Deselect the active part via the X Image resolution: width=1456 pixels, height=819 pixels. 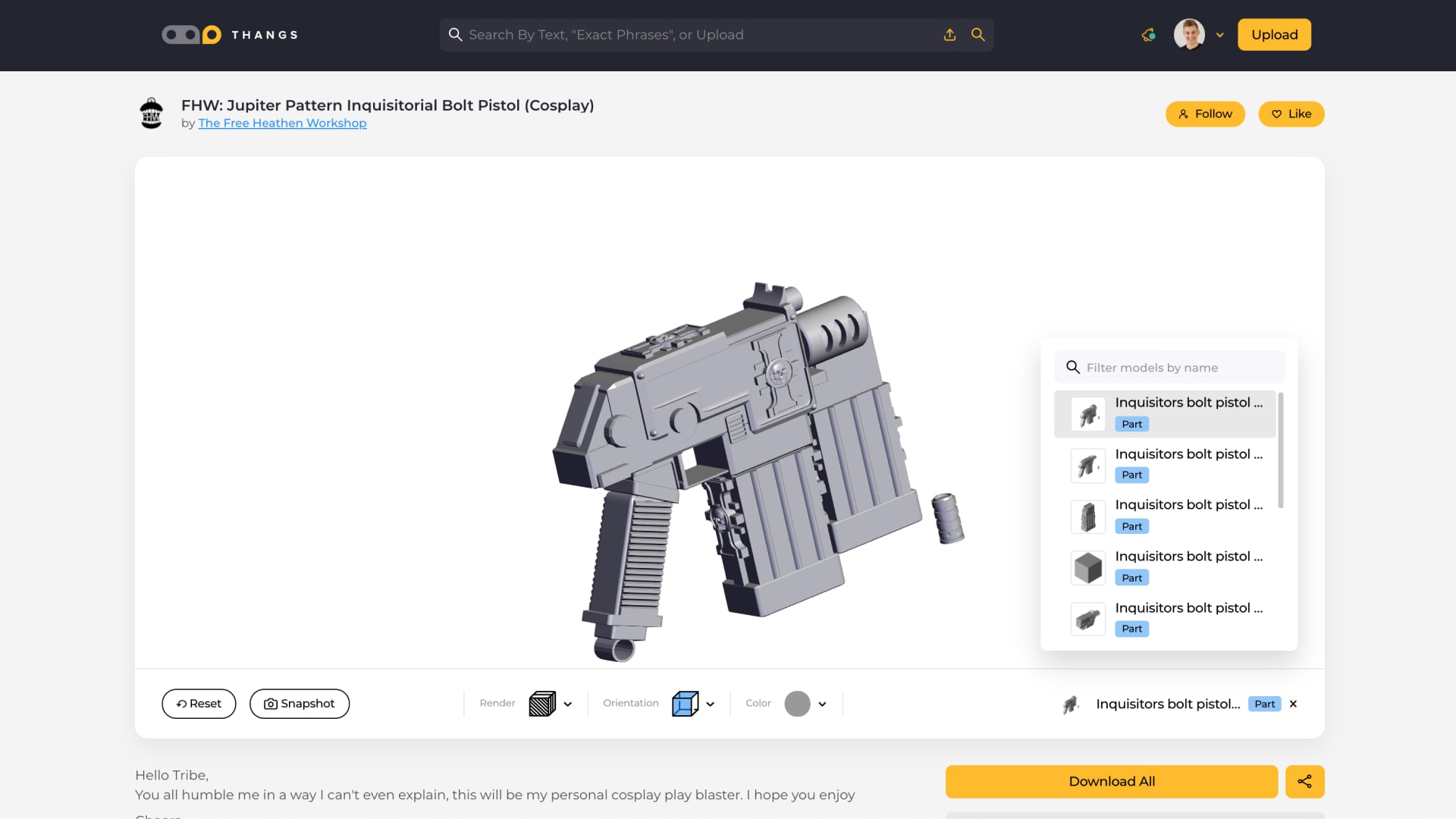point(1293,704)
